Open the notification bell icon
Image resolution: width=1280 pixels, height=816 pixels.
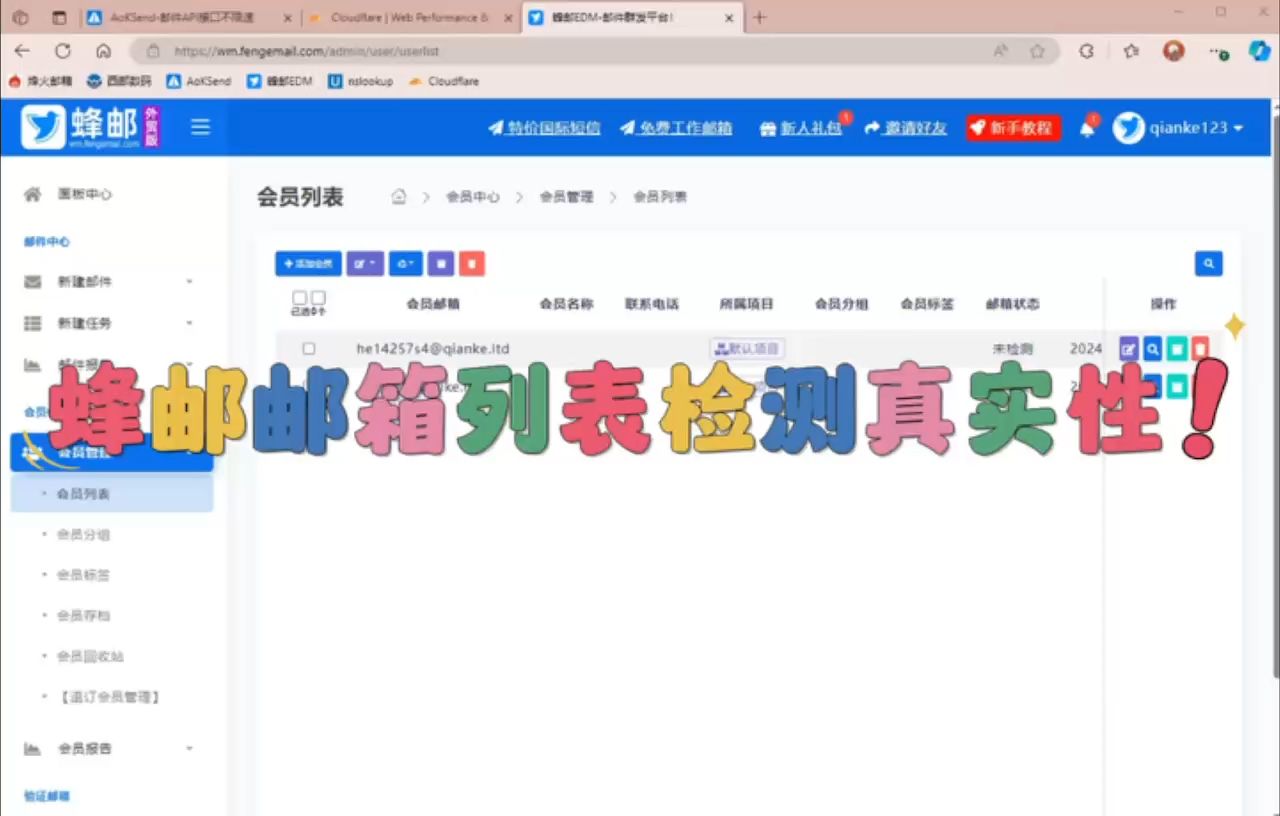point(1087,128)
